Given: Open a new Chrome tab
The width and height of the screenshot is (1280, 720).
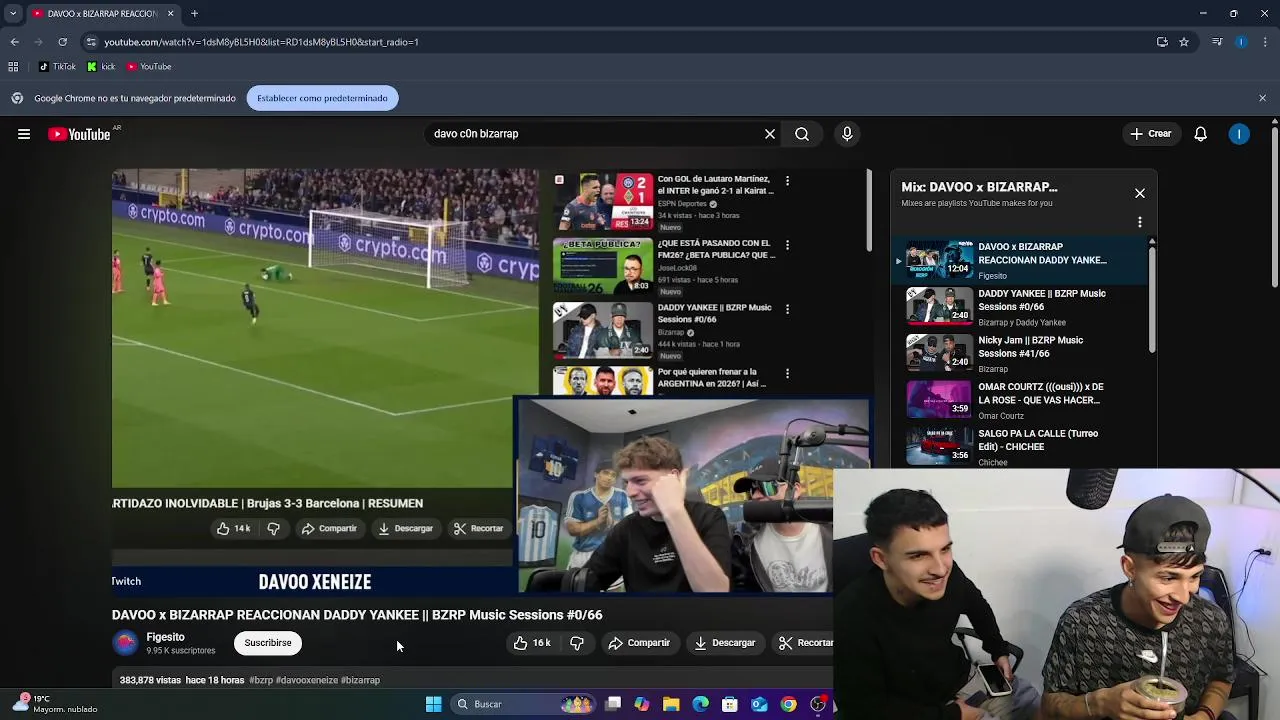Looking at the screenshot, I should pos(194,14).
